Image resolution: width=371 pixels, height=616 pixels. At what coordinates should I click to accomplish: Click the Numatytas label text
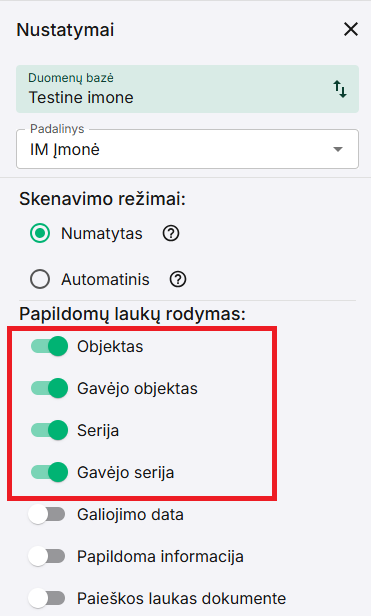pyautogui.click(x=102, y=233)
